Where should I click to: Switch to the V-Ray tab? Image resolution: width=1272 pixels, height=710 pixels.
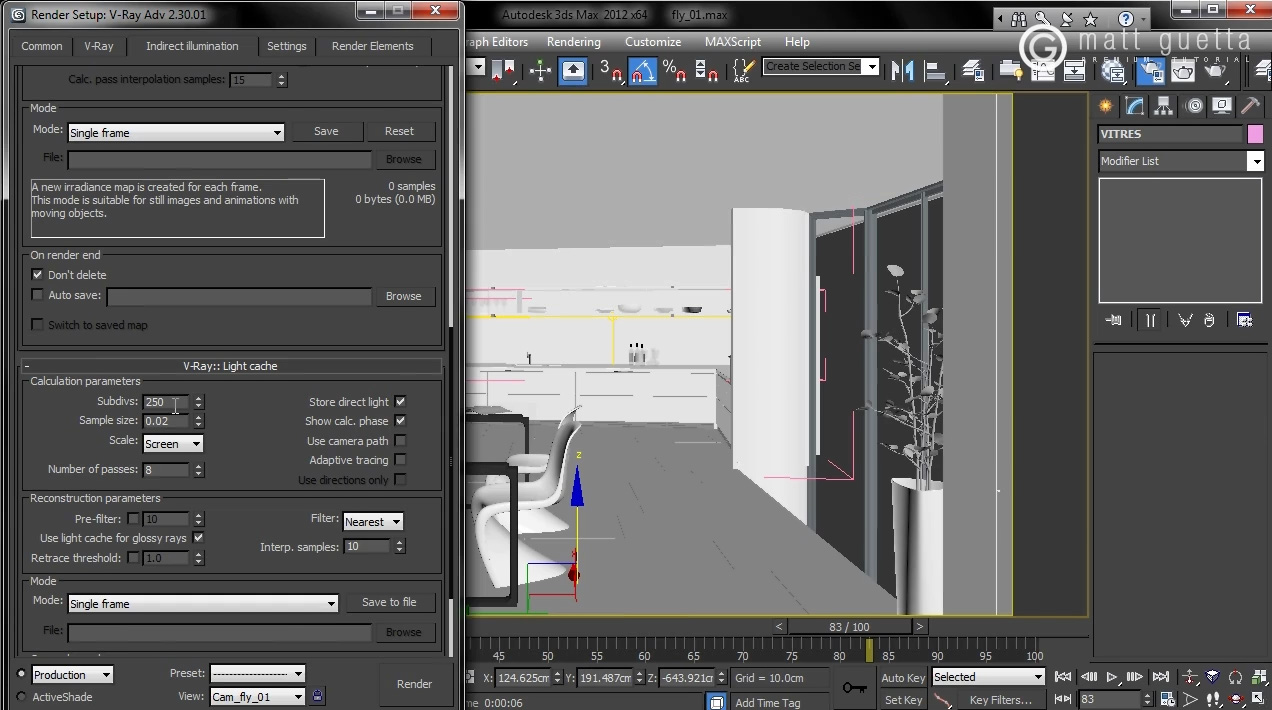click(99, 46)
